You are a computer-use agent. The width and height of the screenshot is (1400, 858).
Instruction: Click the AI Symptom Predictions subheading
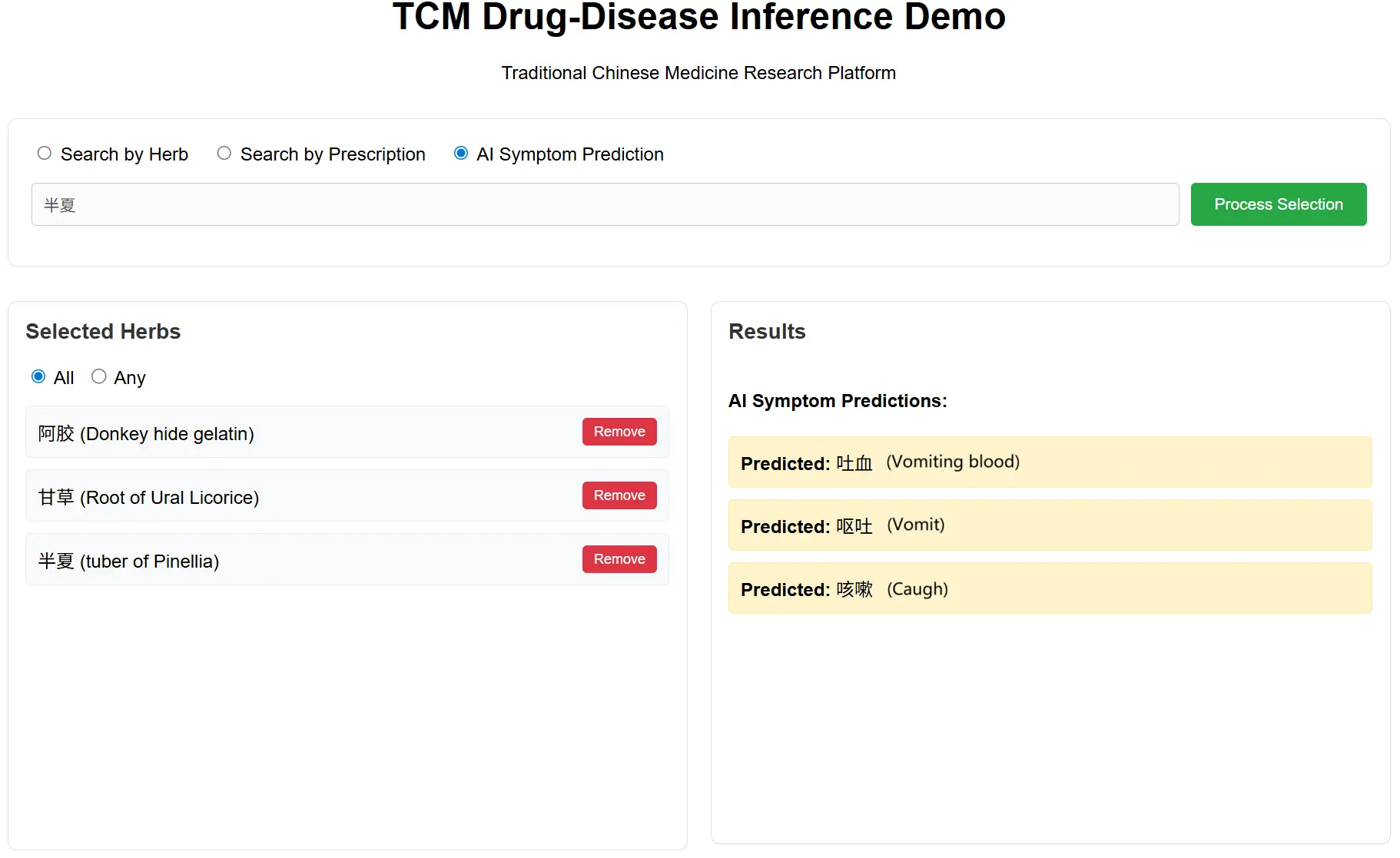click(x=837, y=401)
